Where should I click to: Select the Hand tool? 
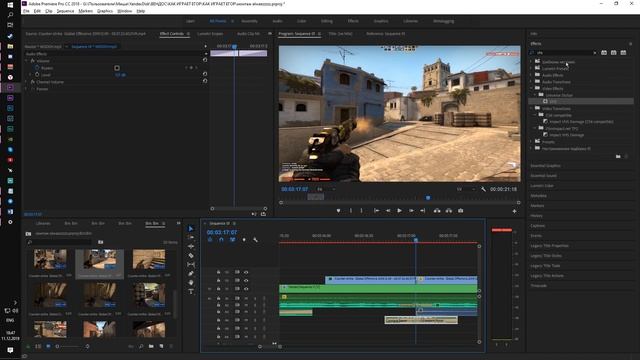[191, 282]
